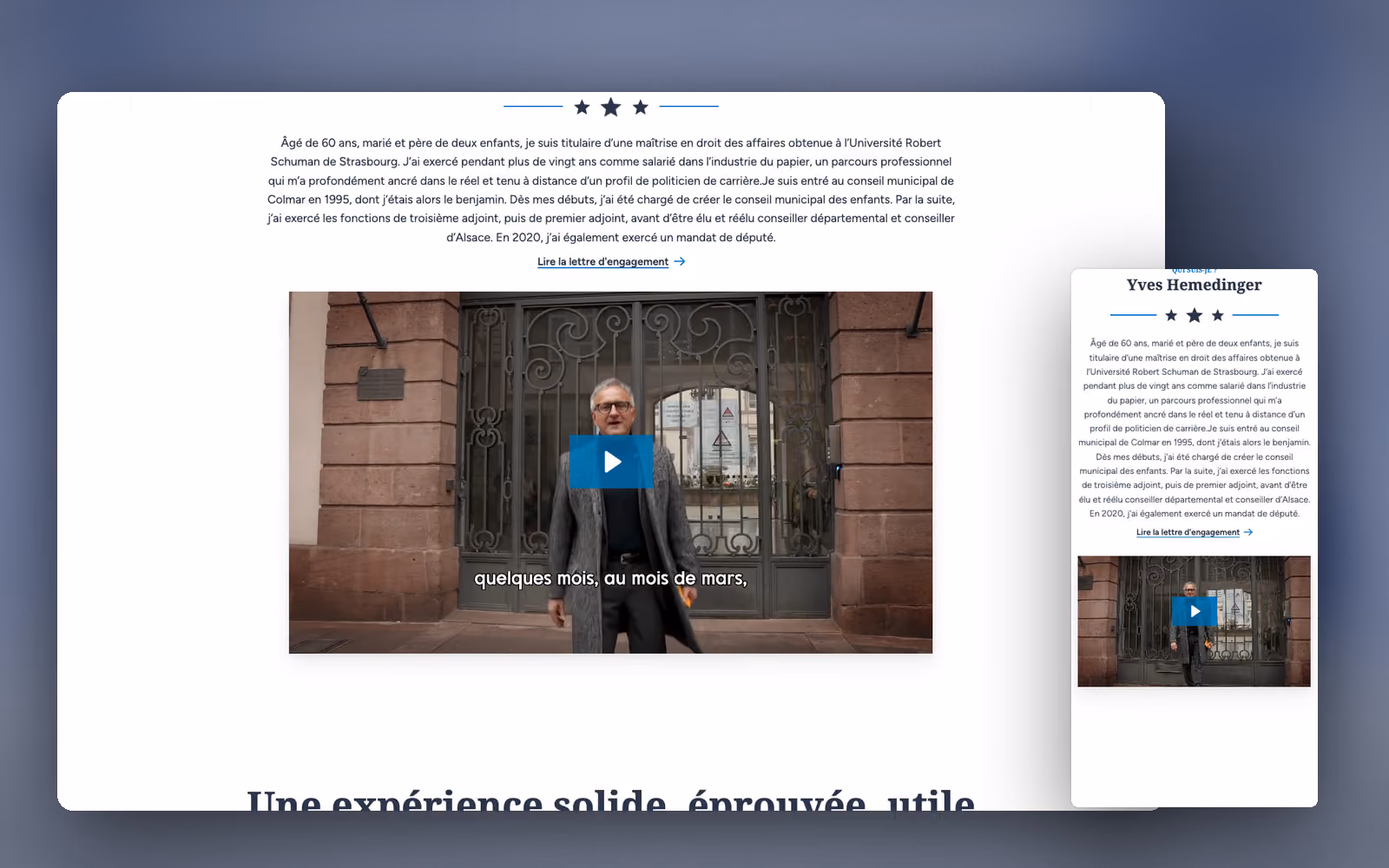Click the video subtitle 'quelques mois, au mois de mars,'

610,578
